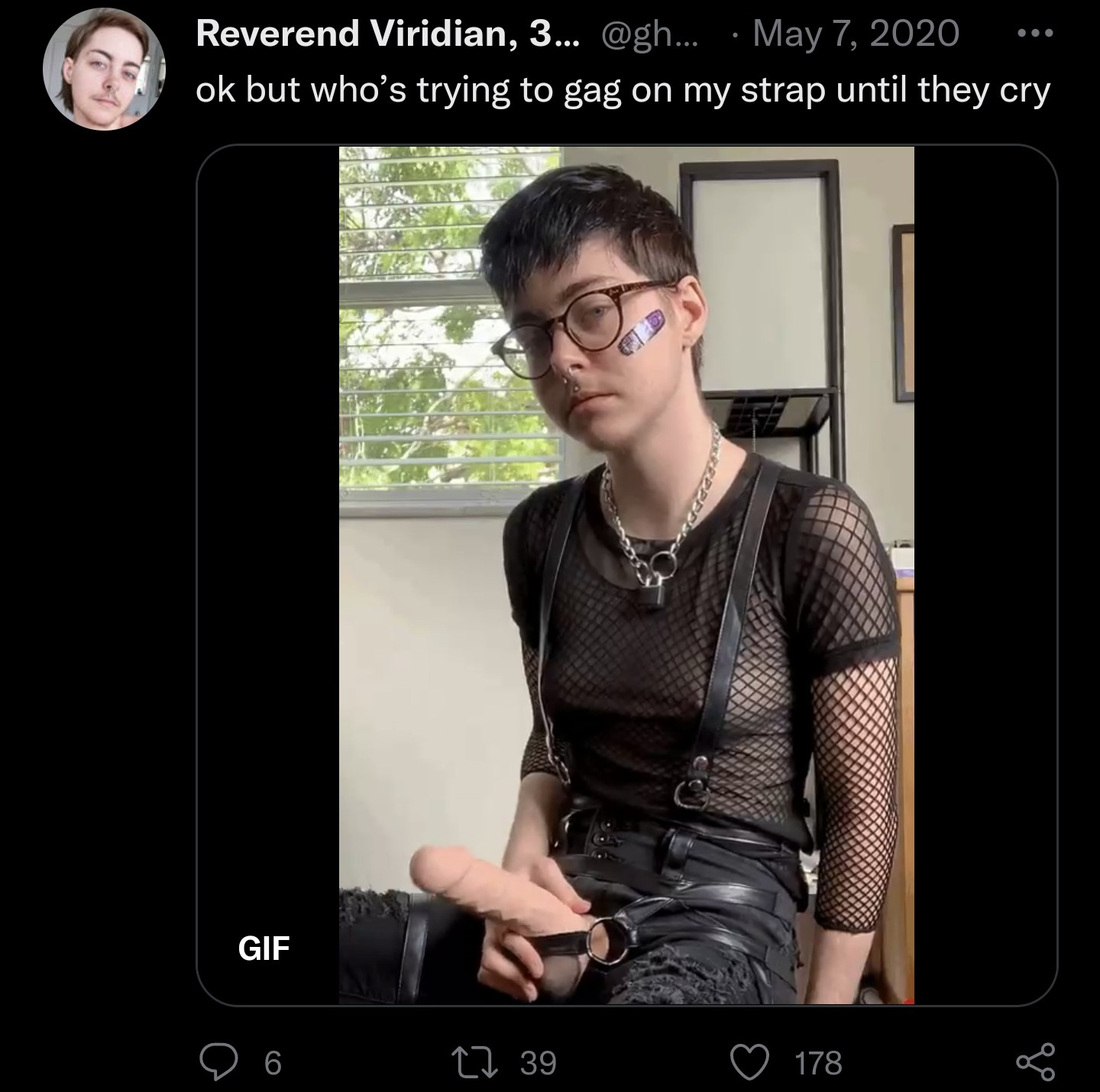
Task: Play the embedded GIF media
Action: 626,575
